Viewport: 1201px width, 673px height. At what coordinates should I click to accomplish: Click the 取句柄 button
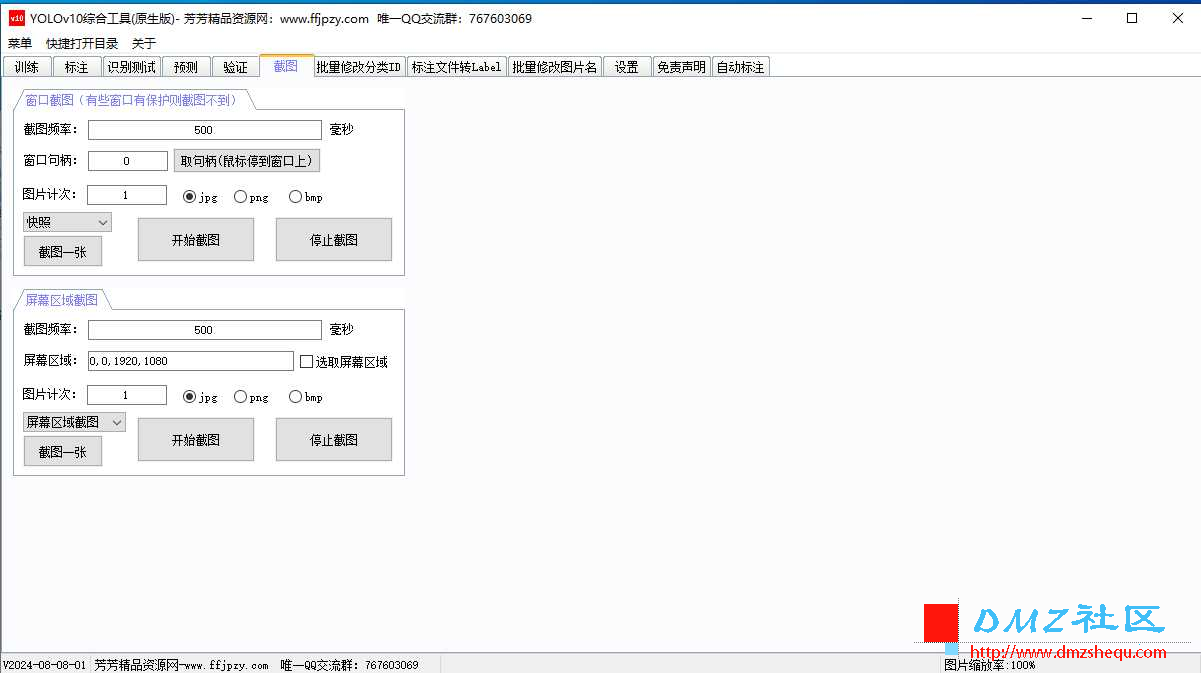point(247,161)
